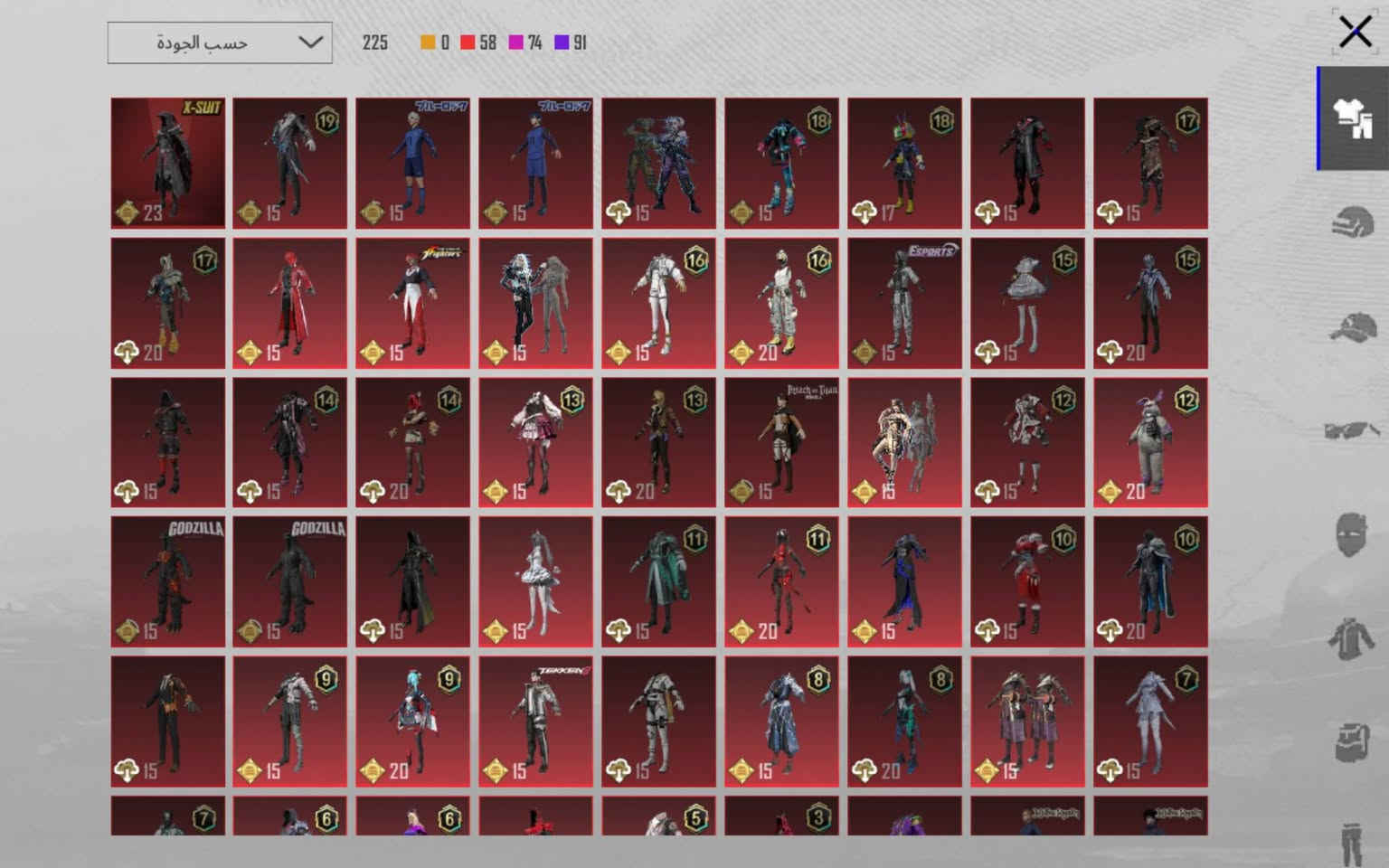Open the glasses category icon
The width and height of the screenshot is (1389, 868).
[1353, 430]
